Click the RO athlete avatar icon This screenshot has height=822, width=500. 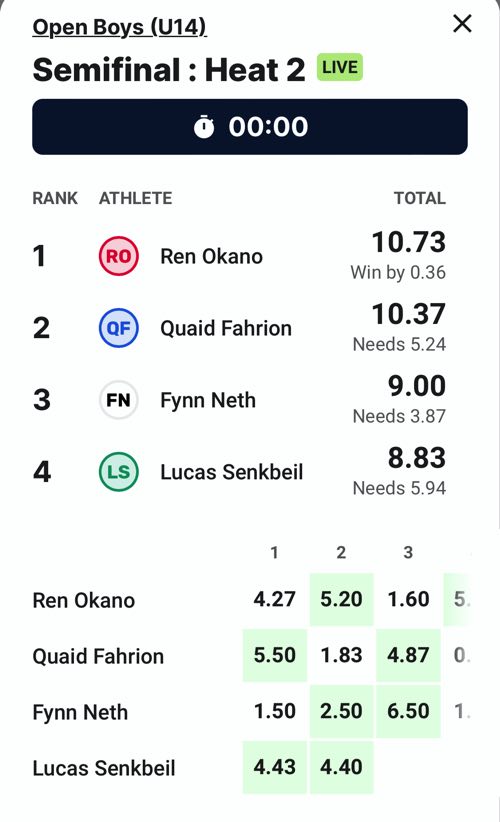(x=119, y=256)
